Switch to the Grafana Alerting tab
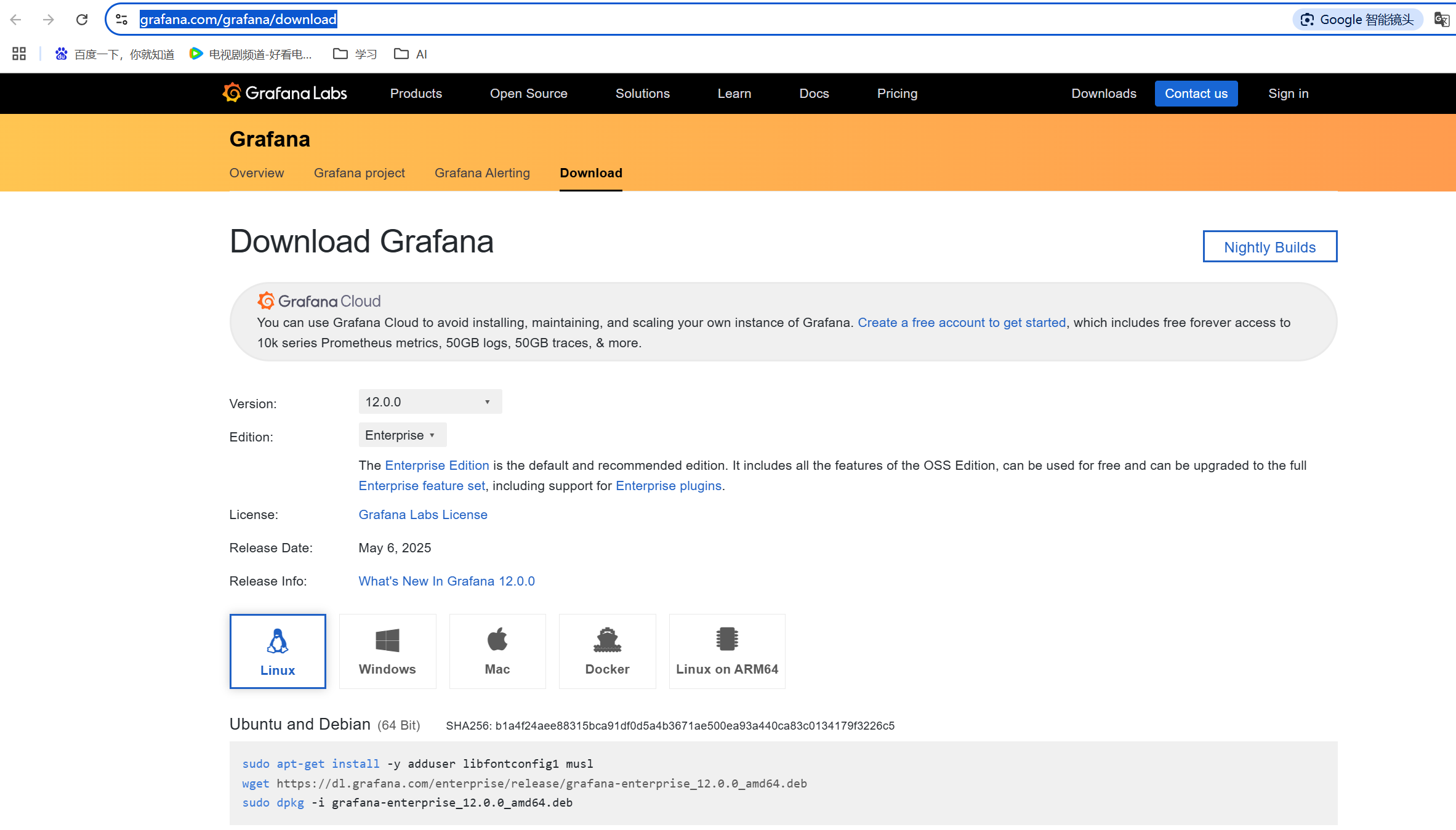The image size is (1456, 830). (482, 173)
